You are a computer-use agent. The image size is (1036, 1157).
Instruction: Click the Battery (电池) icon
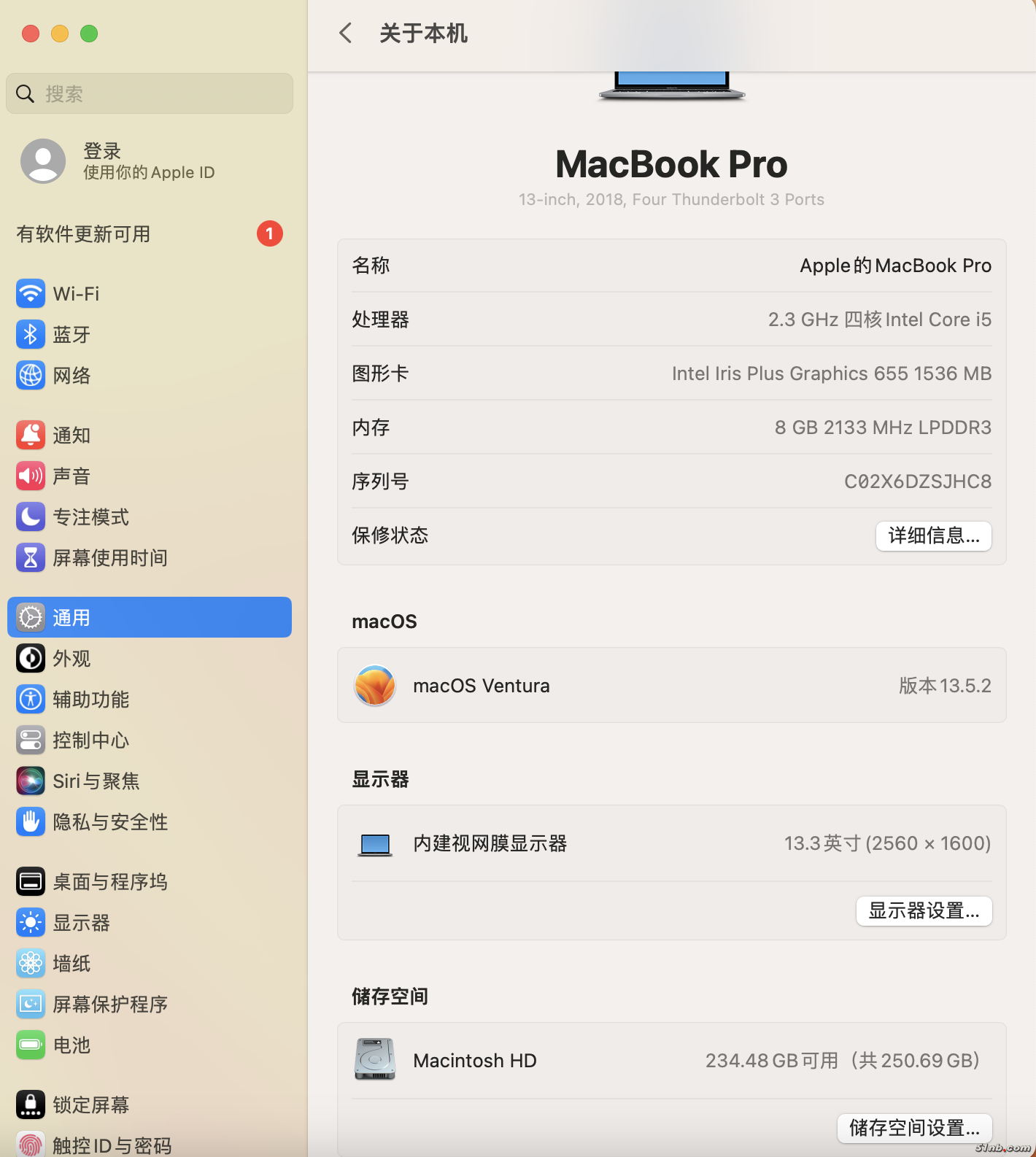point(31,1045)
